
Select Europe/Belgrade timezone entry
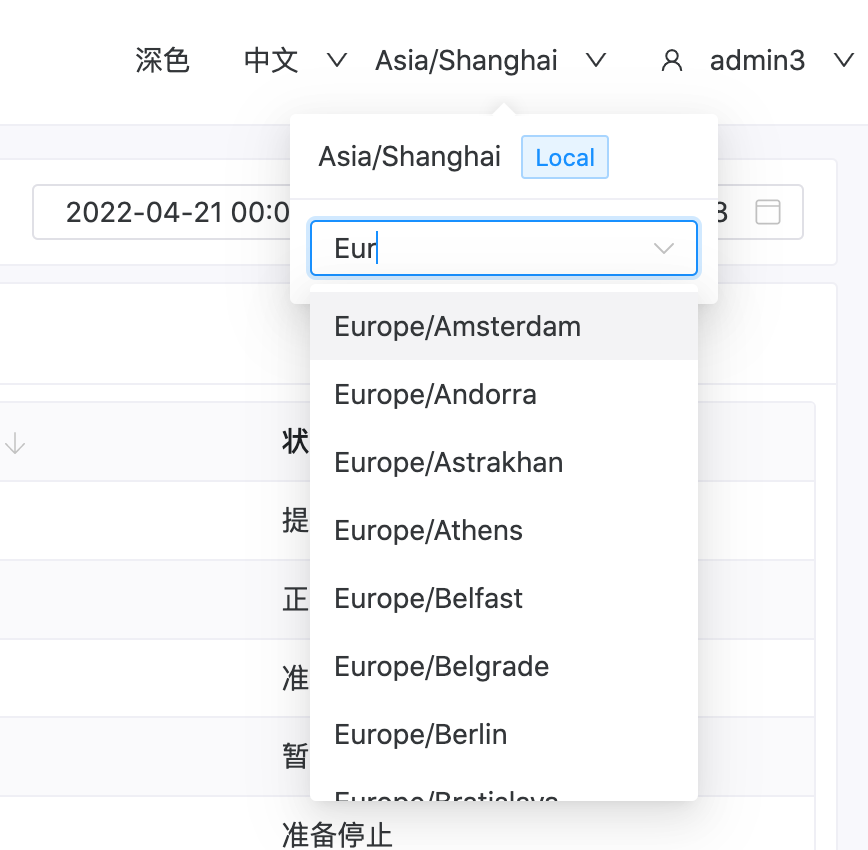(441, 667)
